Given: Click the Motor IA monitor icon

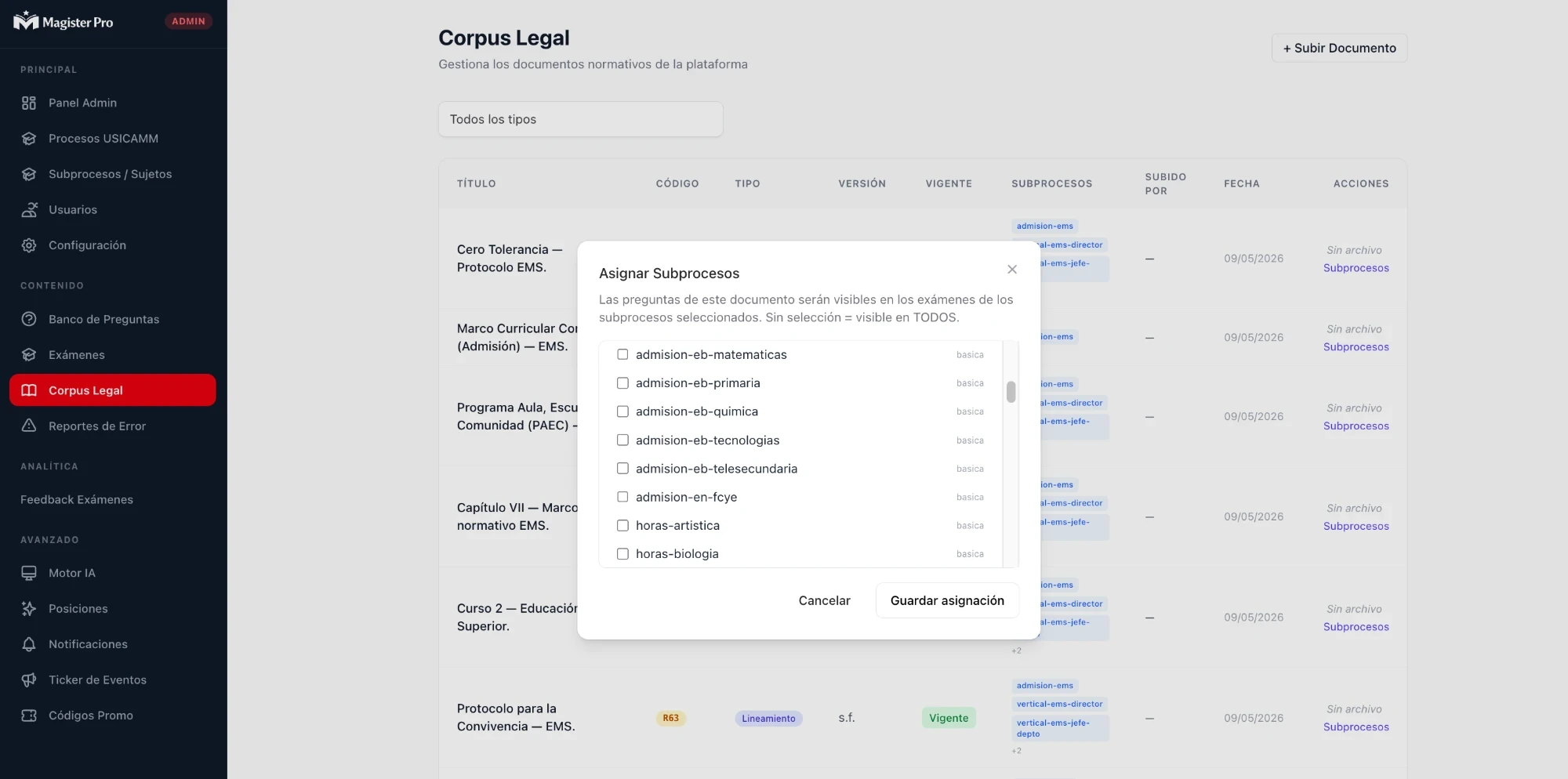Looking at the screenshot, I should pos(29,573).
